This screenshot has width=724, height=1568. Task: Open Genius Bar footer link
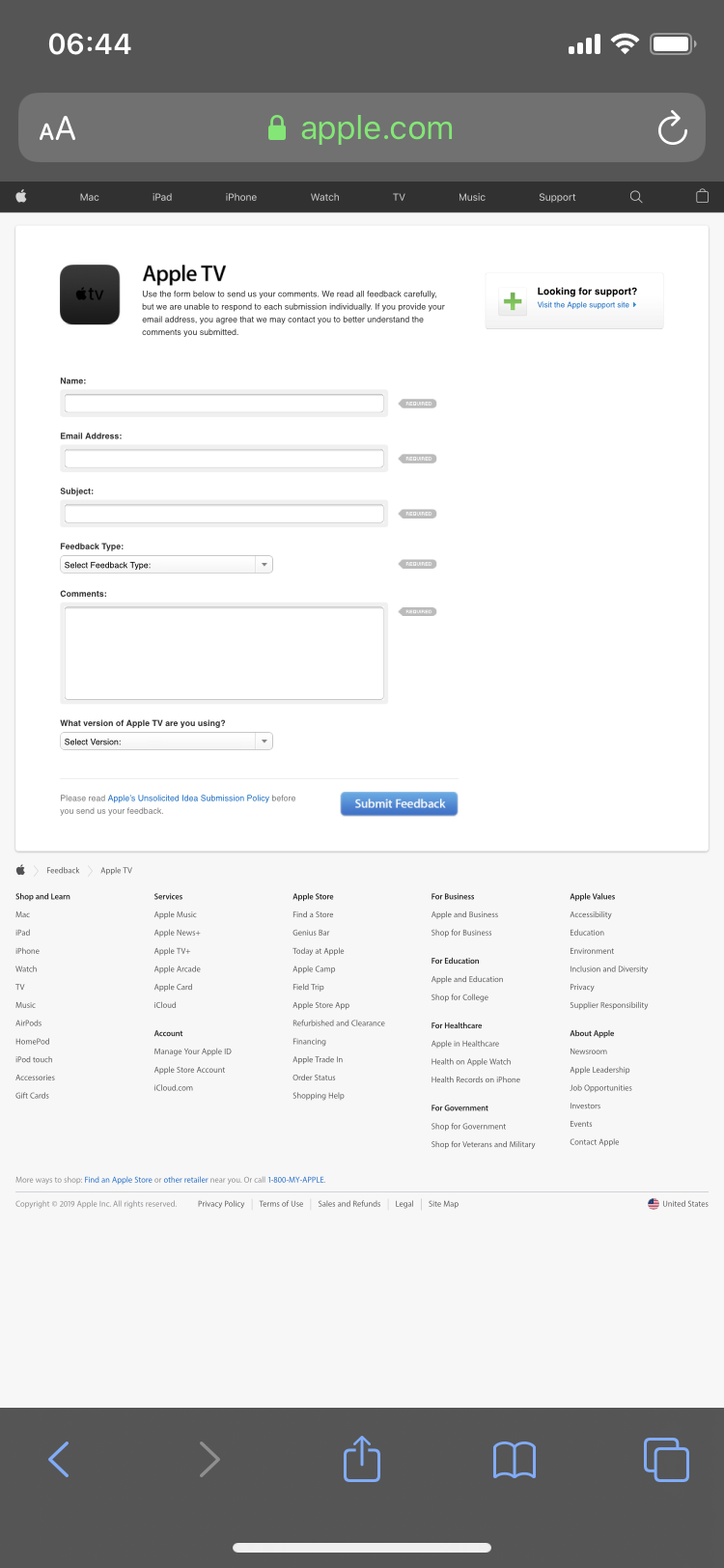(x=311, y=933)
